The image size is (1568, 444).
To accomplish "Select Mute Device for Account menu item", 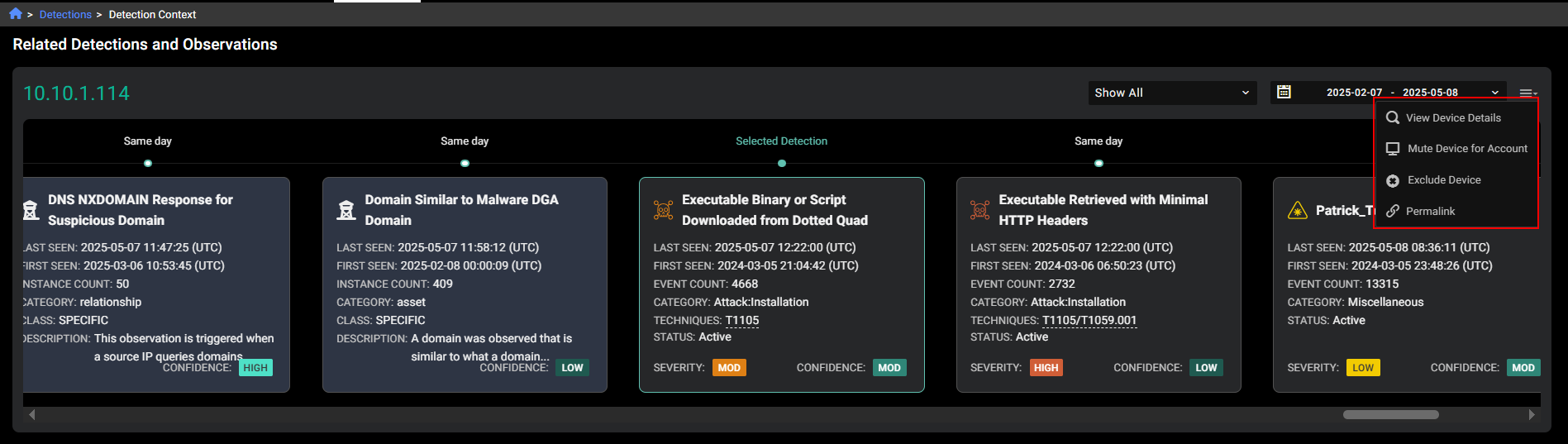I will (1467, 149).
